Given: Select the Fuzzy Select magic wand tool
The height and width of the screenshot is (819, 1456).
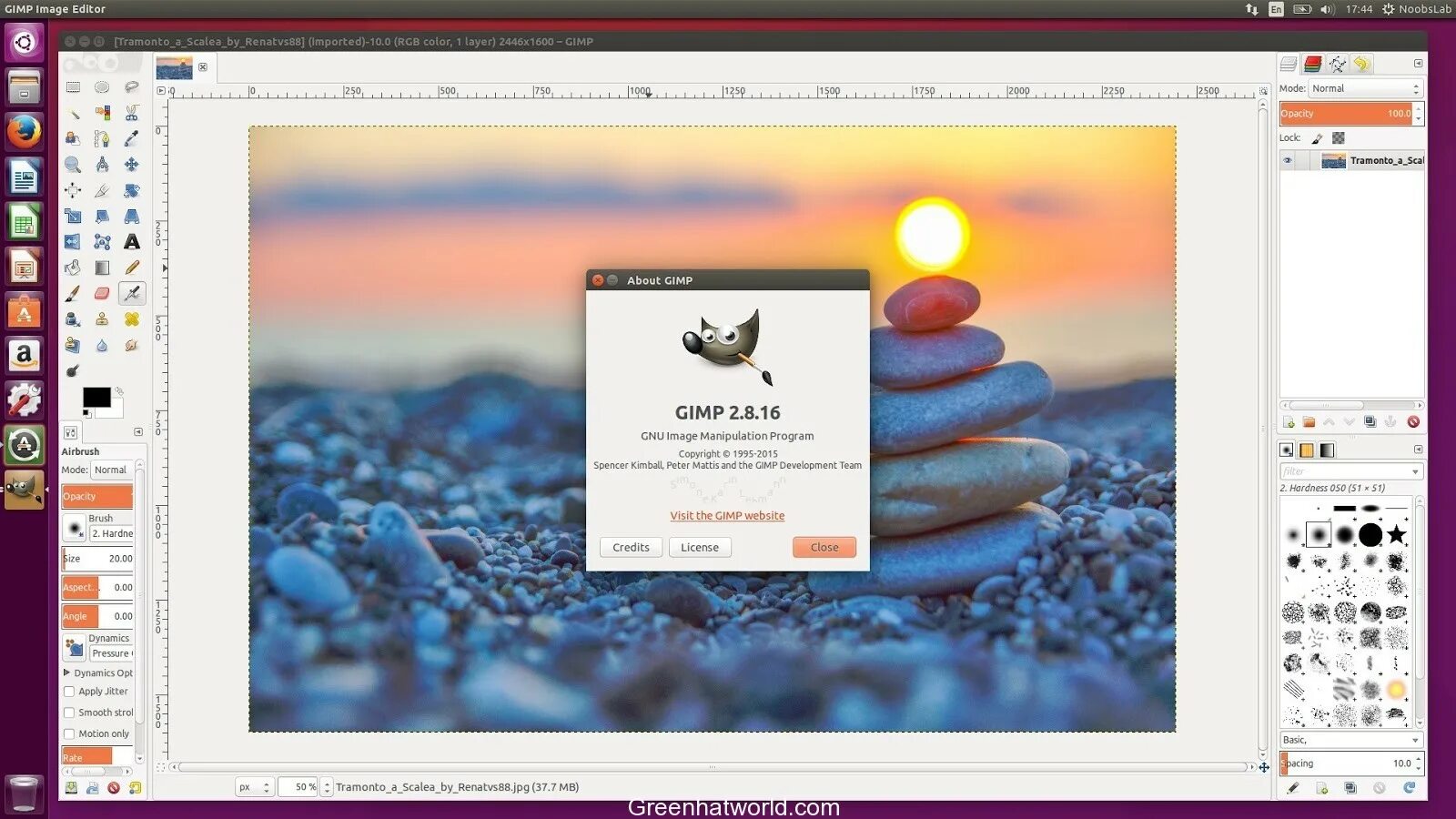Looking at the screenshot, I should click(73, 113).
